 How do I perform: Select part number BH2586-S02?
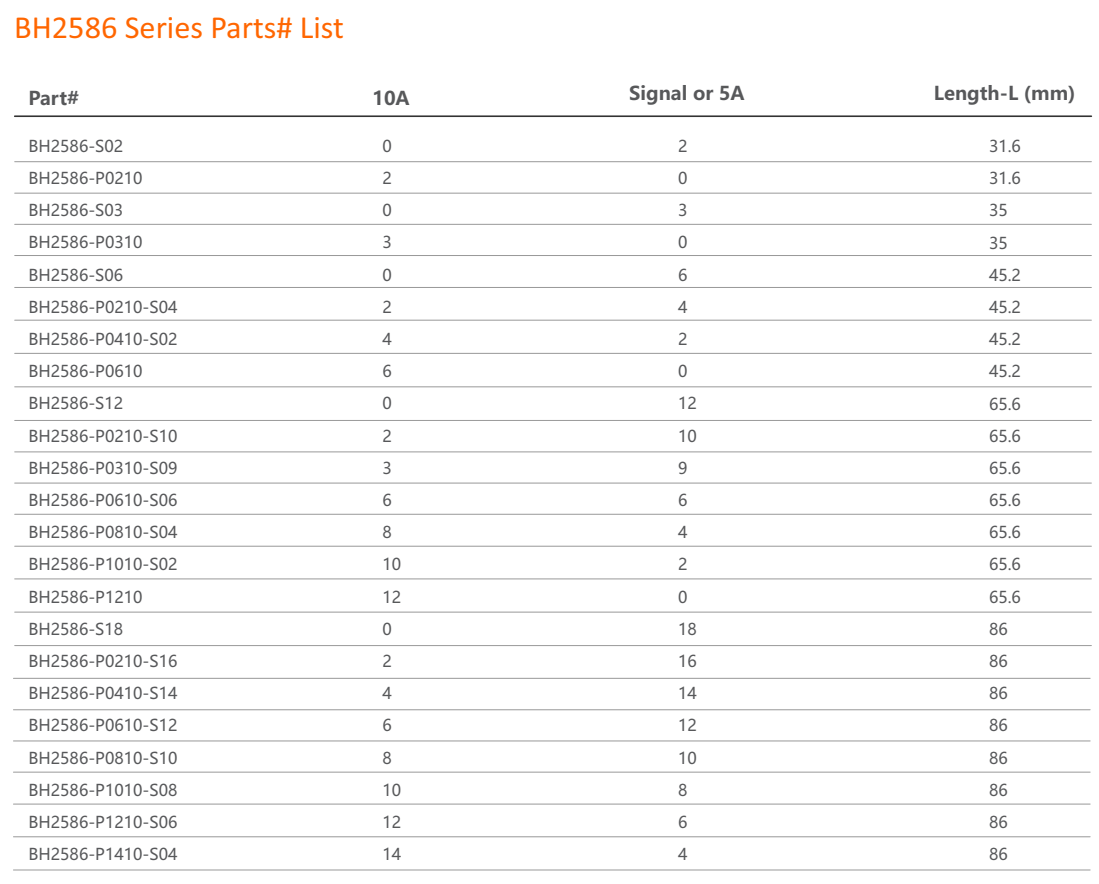tap(76, 147)
